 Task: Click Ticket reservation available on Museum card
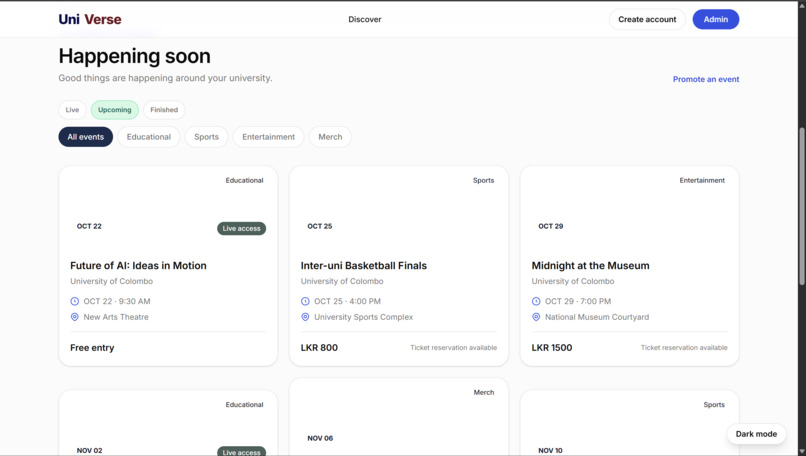[x=684, y=348]
